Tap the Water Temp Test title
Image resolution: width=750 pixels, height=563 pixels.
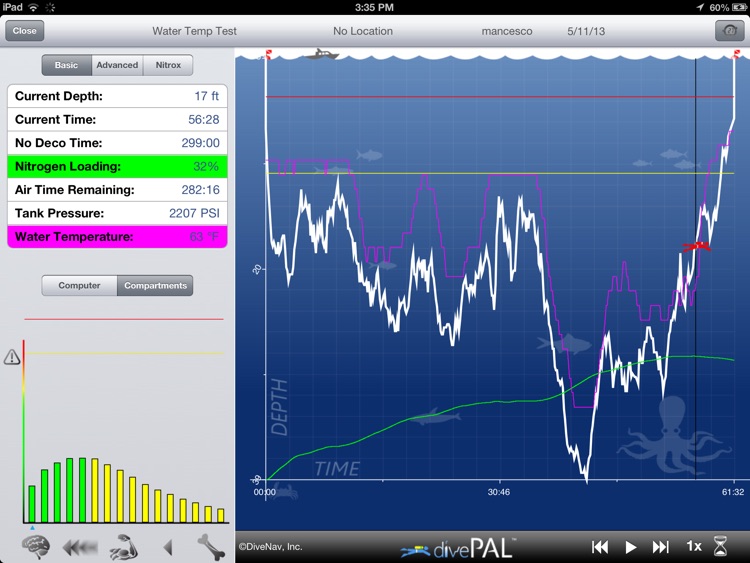(194, 31)
